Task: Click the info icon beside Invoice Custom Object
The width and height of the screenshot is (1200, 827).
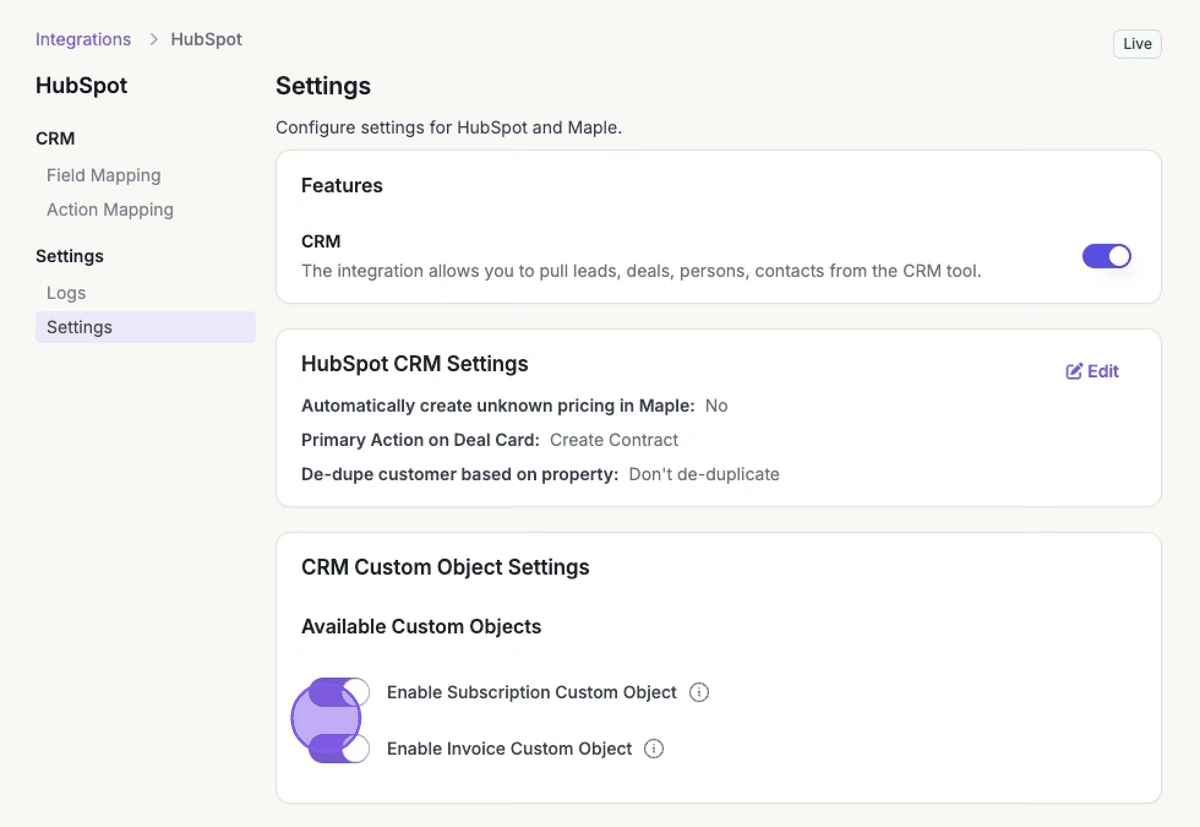Action: (654, 749)
